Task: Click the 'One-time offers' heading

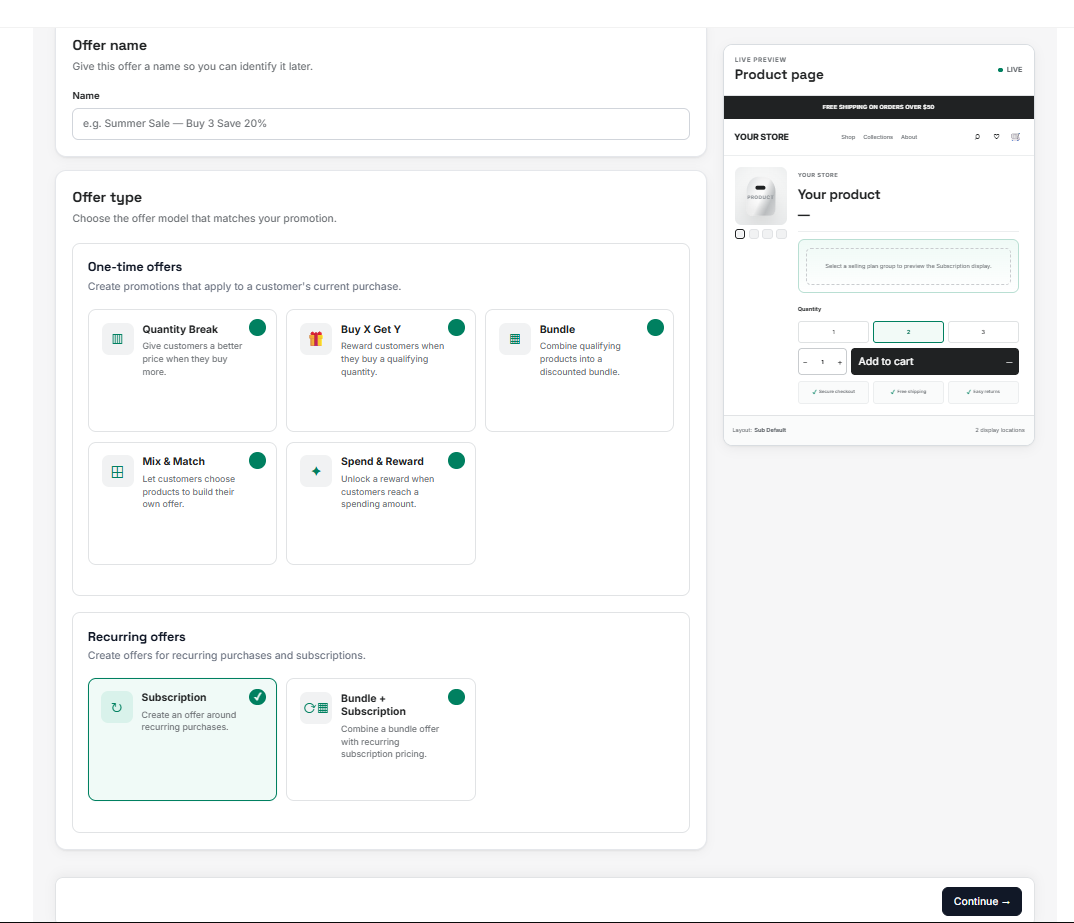Action: [x=135, y=267]
